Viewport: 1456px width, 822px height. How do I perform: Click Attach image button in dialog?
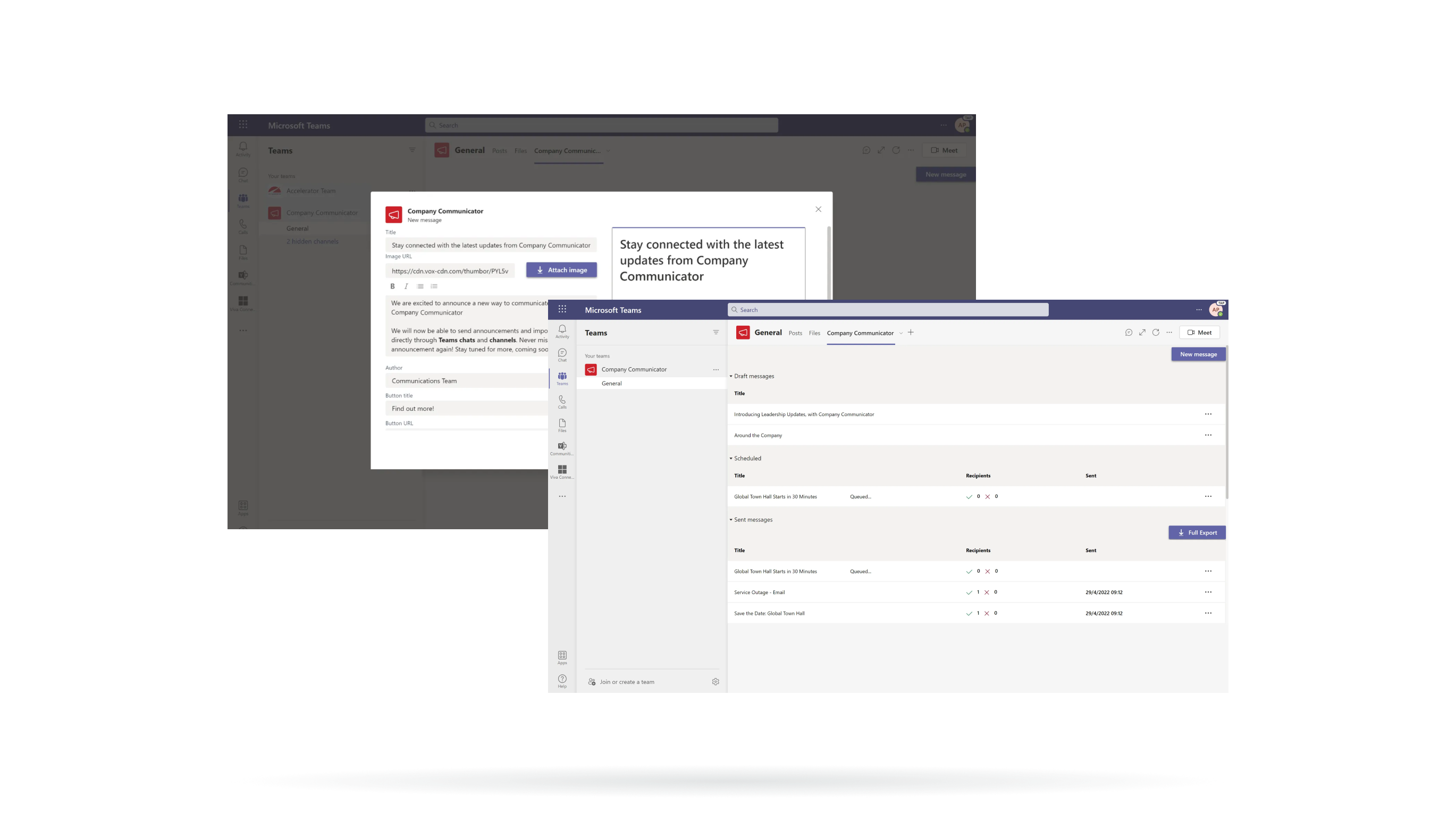tap(561, 270)
